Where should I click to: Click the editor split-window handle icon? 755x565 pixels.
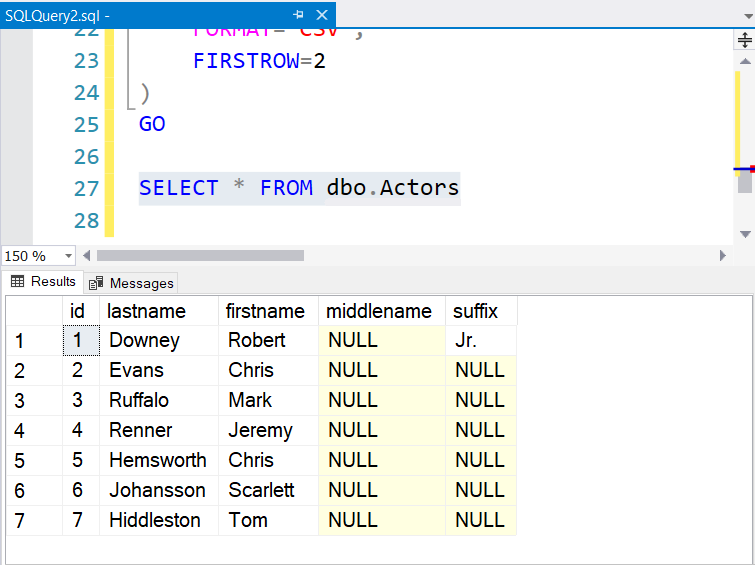[744, 40]
